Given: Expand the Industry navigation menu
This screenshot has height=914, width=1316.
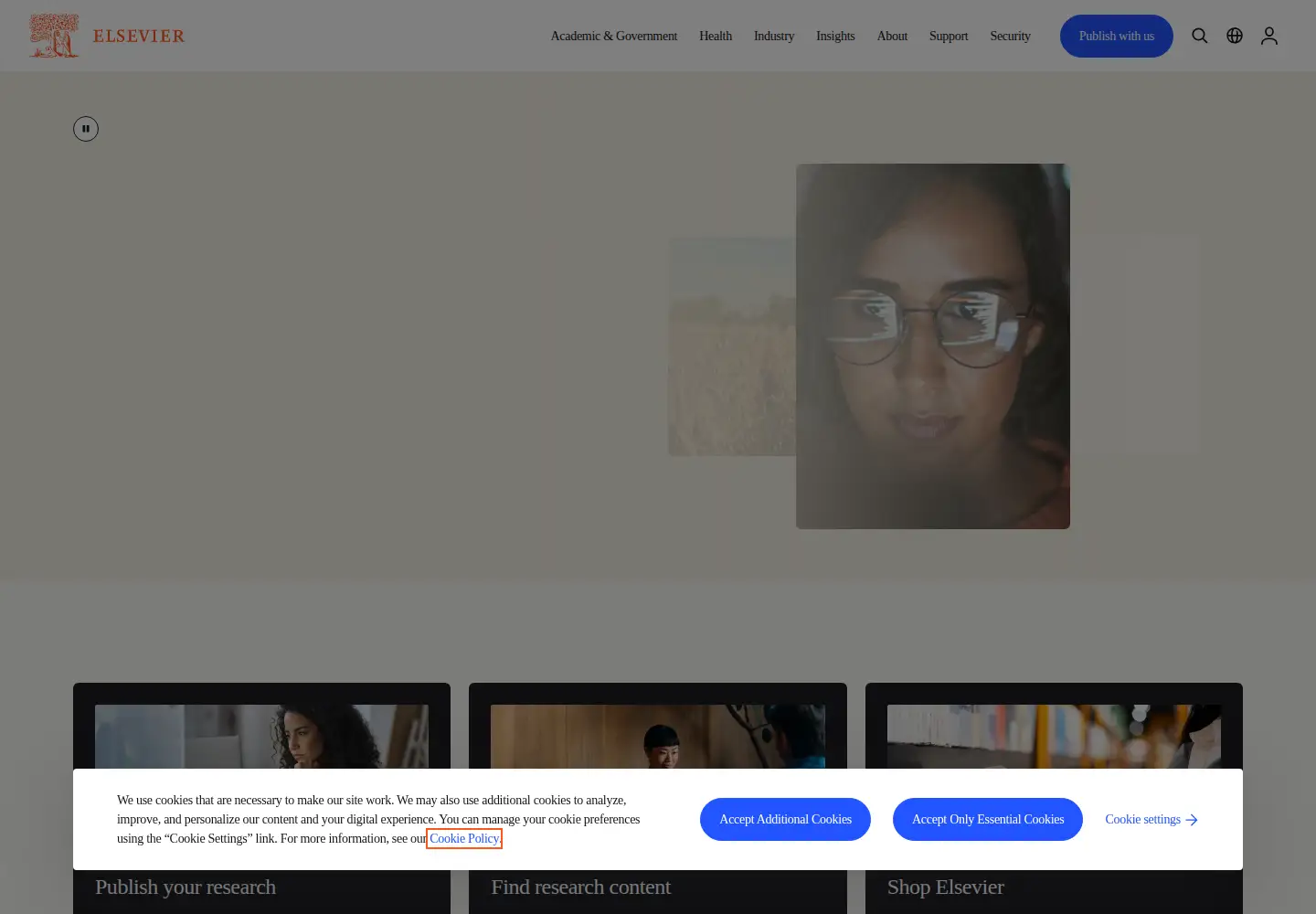Looking at the screenshot, I should [774, 36].
